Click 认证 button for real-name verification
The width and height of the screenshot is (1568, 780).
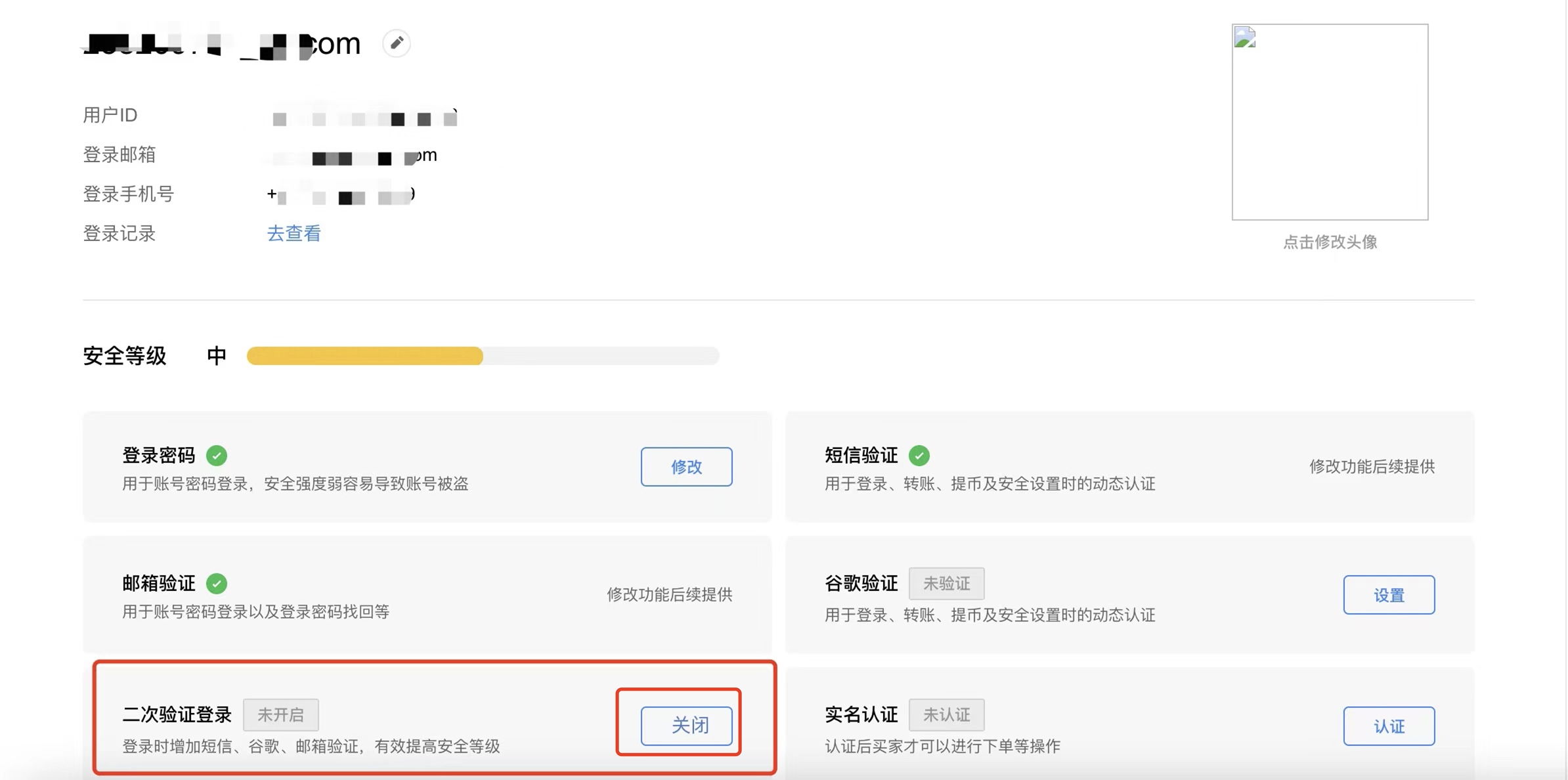(x=1389, y=726)
